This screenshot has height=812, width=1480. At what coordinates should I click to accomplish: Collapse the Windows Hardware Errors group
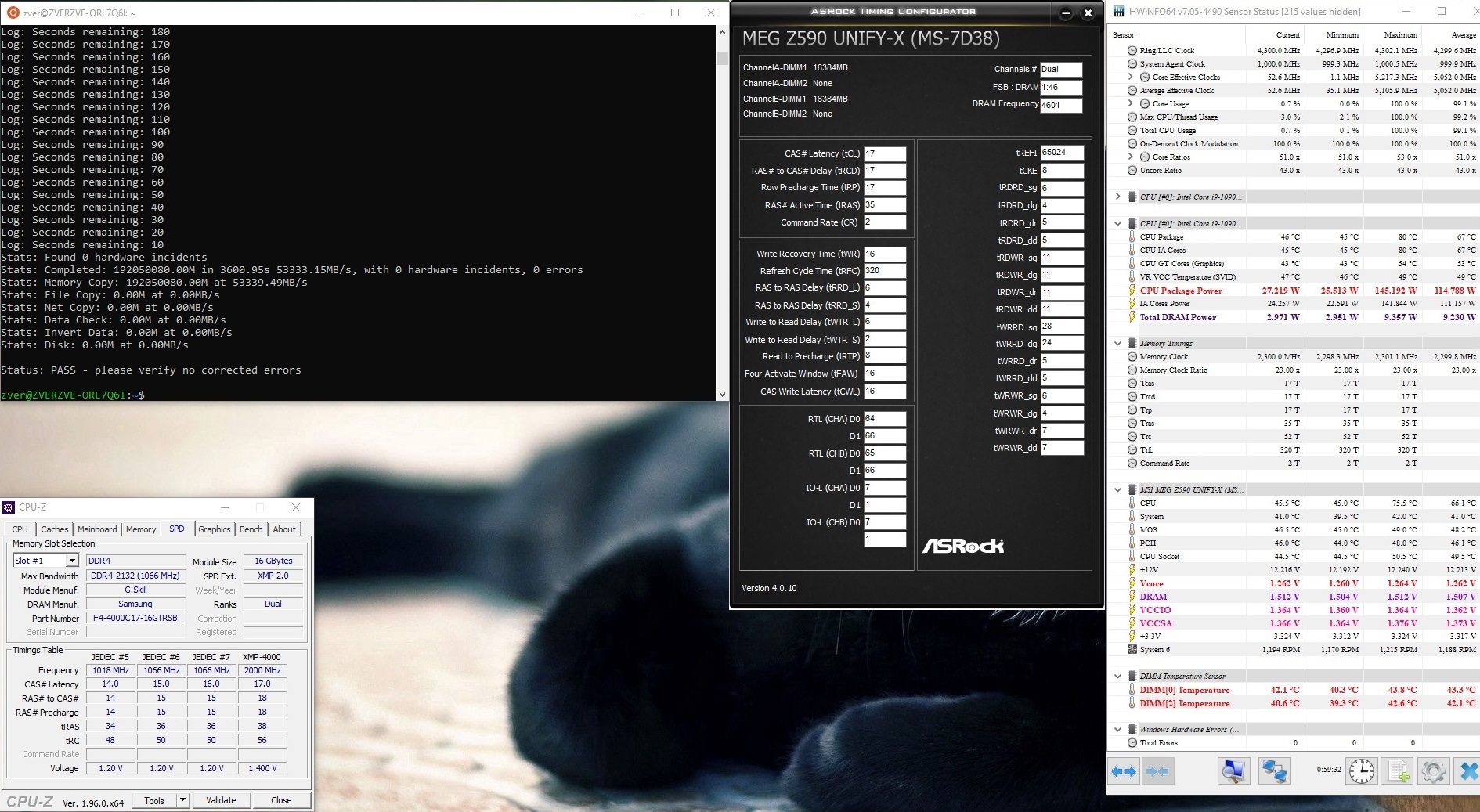1118,730
